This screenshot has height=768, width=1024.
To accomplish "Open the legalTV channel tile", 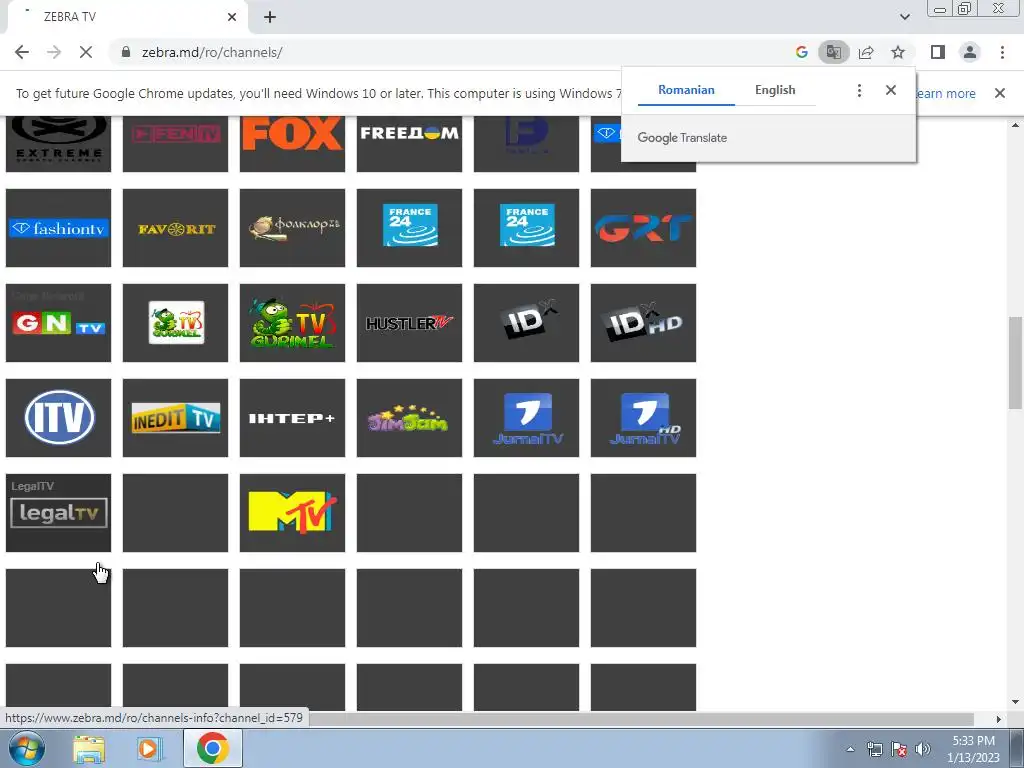I will (x=58, y=513).
